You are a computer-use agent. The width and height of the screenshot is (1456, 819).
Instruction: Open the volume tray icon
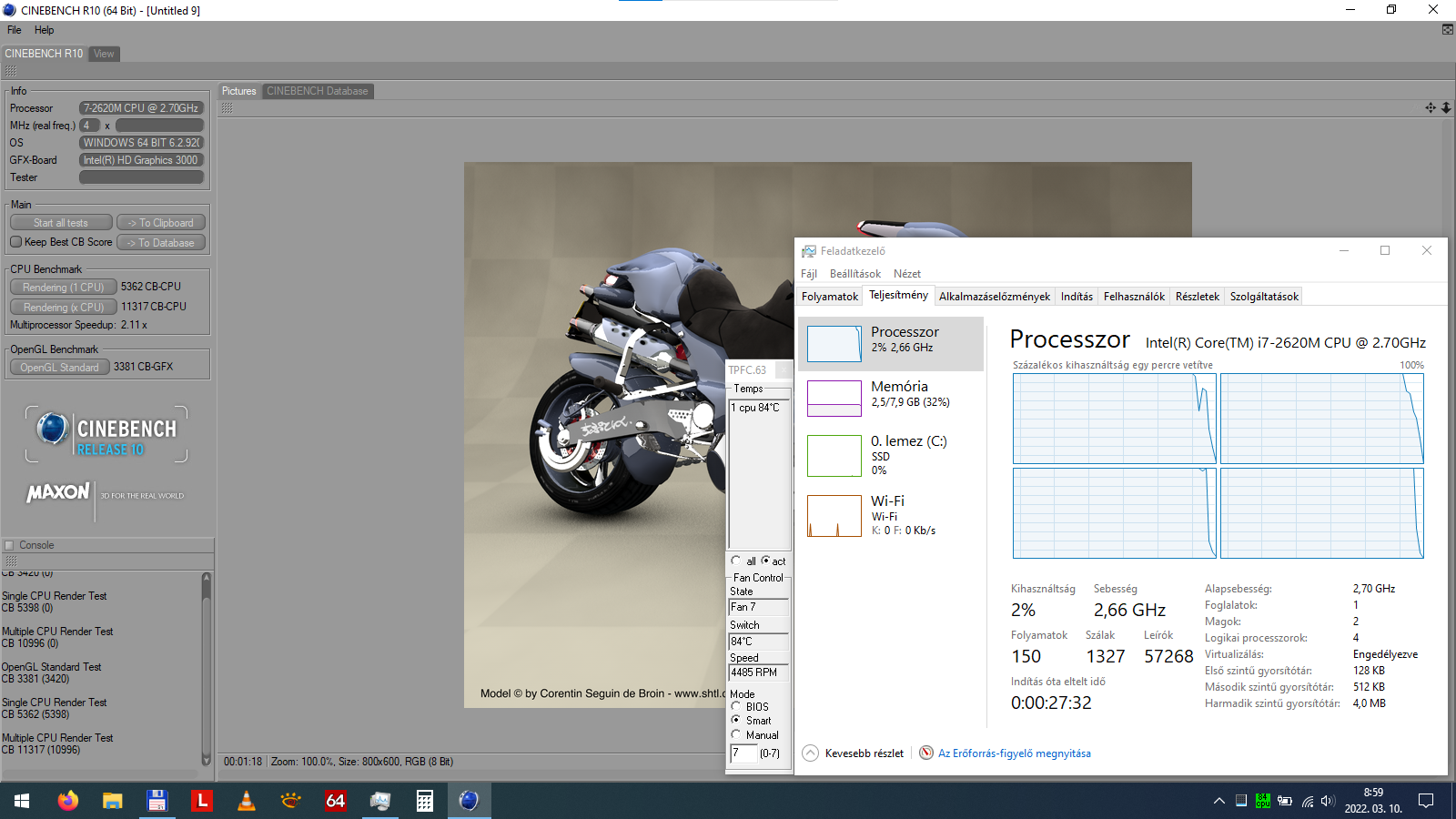[x=1328, y=801]
